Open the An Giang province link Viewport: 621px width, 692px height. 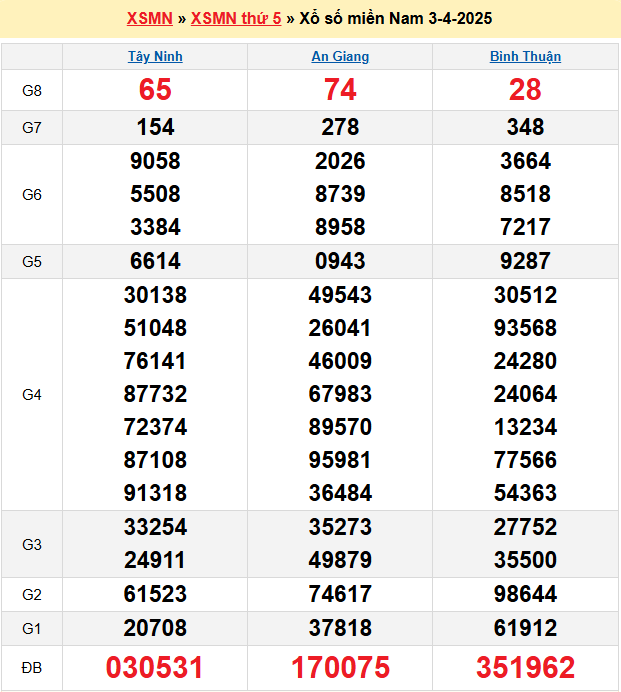(x=340, y=57)
